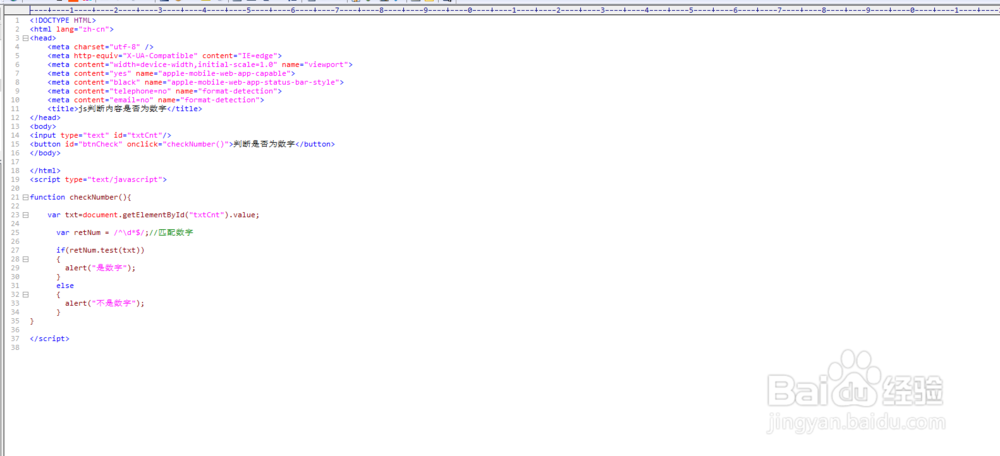Click the <!DOCTYPE HTML> line
This screenshot has width=1000, height=456.
coord(62,20)
